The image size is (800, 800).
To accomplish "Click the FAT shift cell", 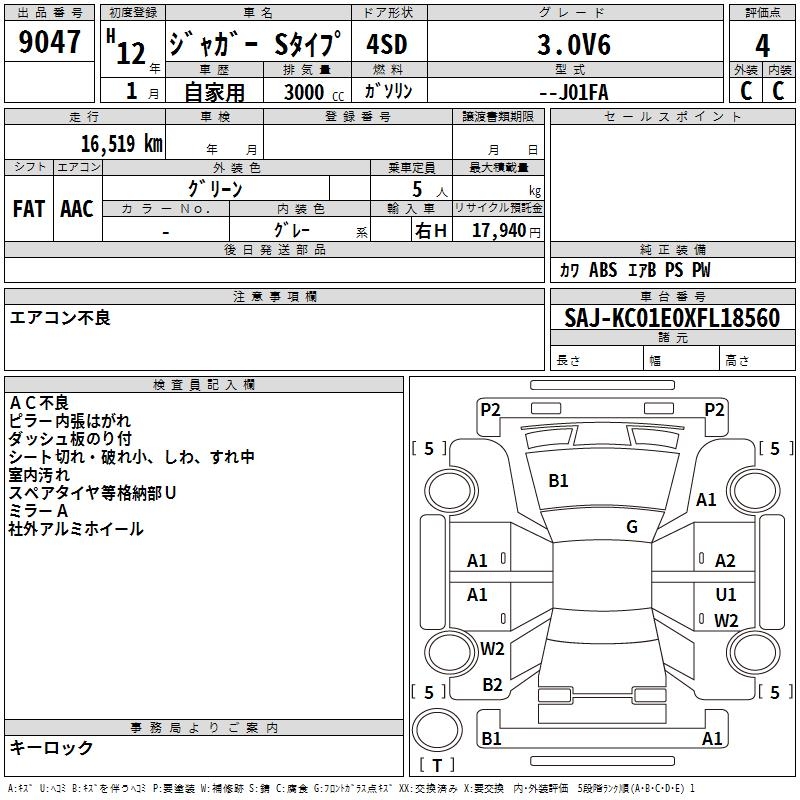I will pos(29,209).
